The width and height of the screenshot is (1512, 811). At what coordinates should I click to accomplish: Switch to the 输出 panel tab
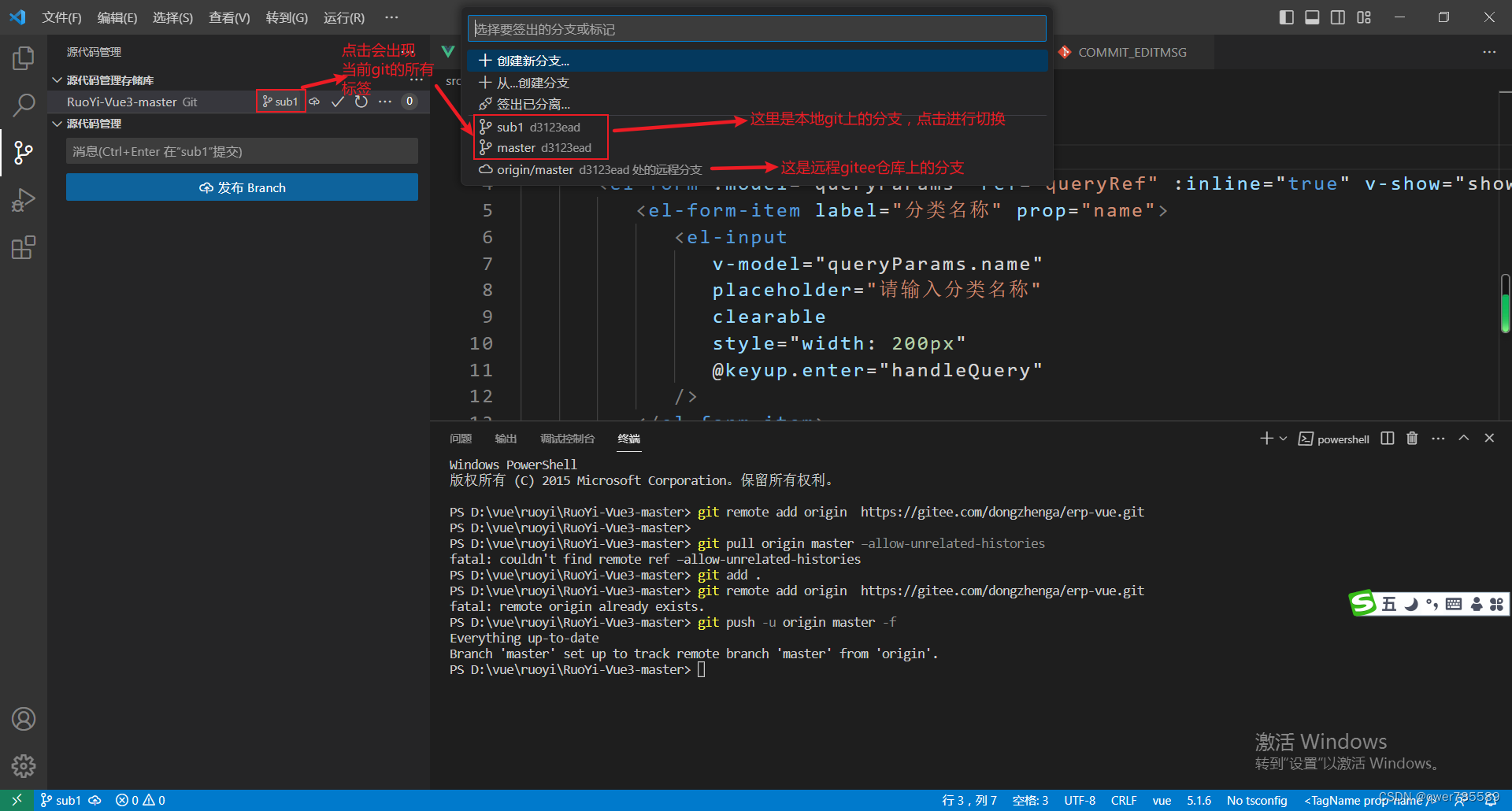[506, 439]
